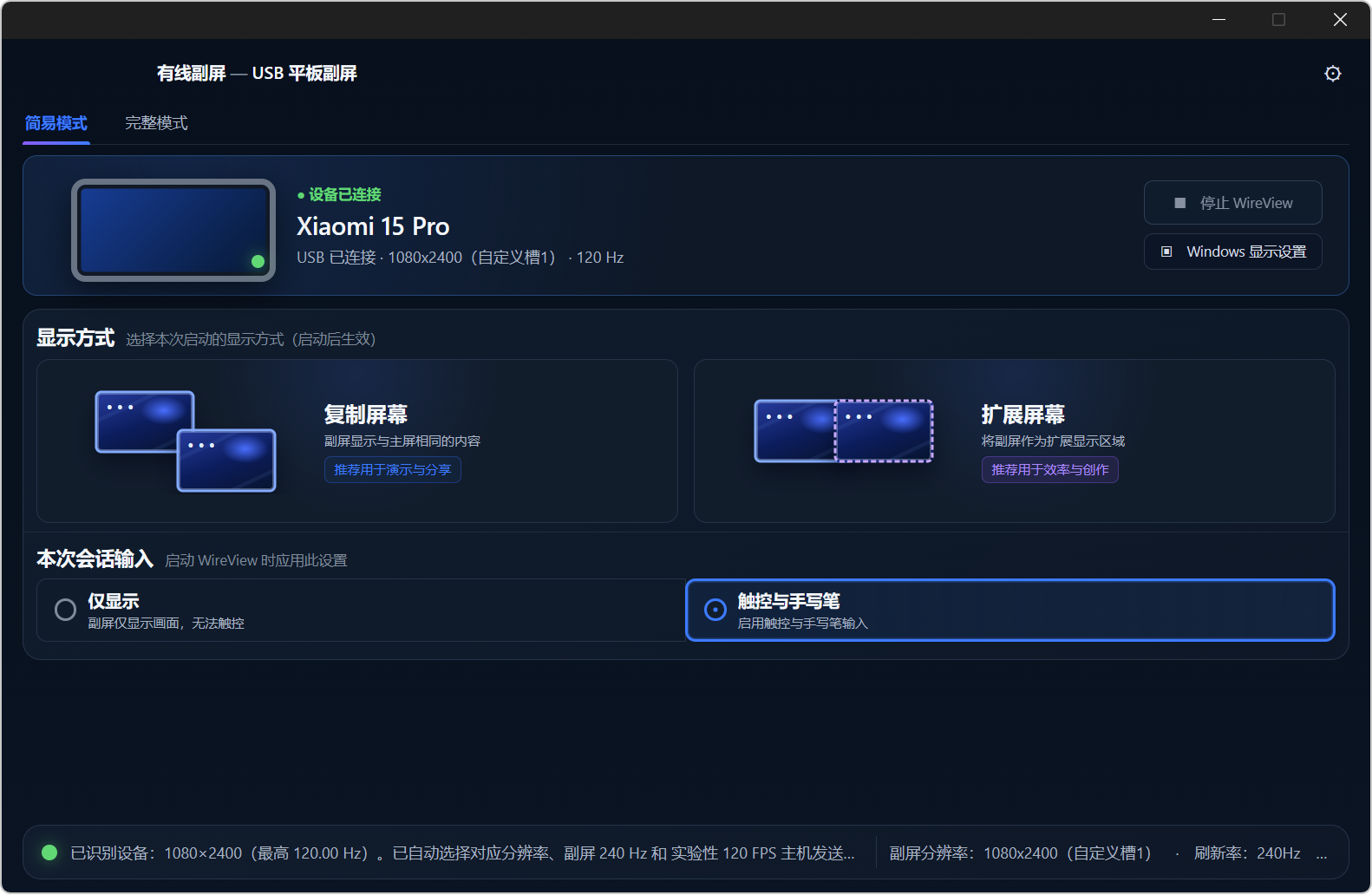Click the 本次会话输入 section heading
Screen dimensions: 1372x895
[x=95, y=559]
